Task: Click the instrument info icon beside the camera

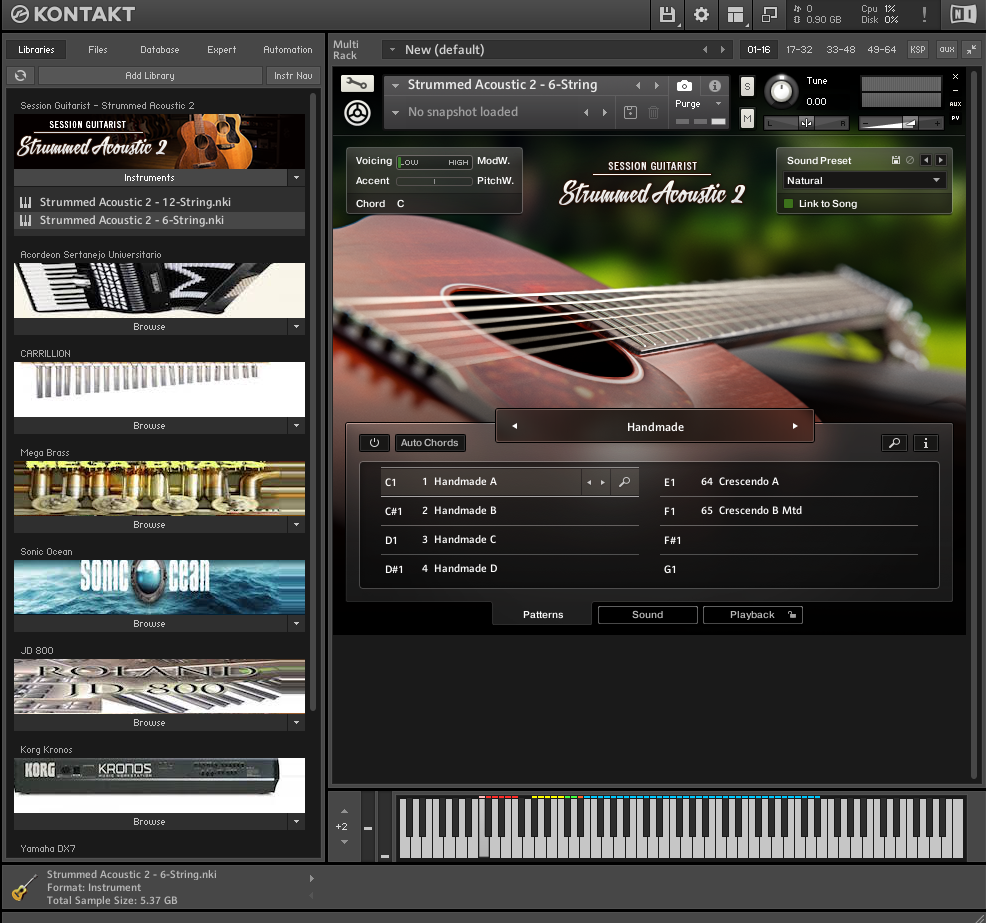Action: tap(715, 86)
